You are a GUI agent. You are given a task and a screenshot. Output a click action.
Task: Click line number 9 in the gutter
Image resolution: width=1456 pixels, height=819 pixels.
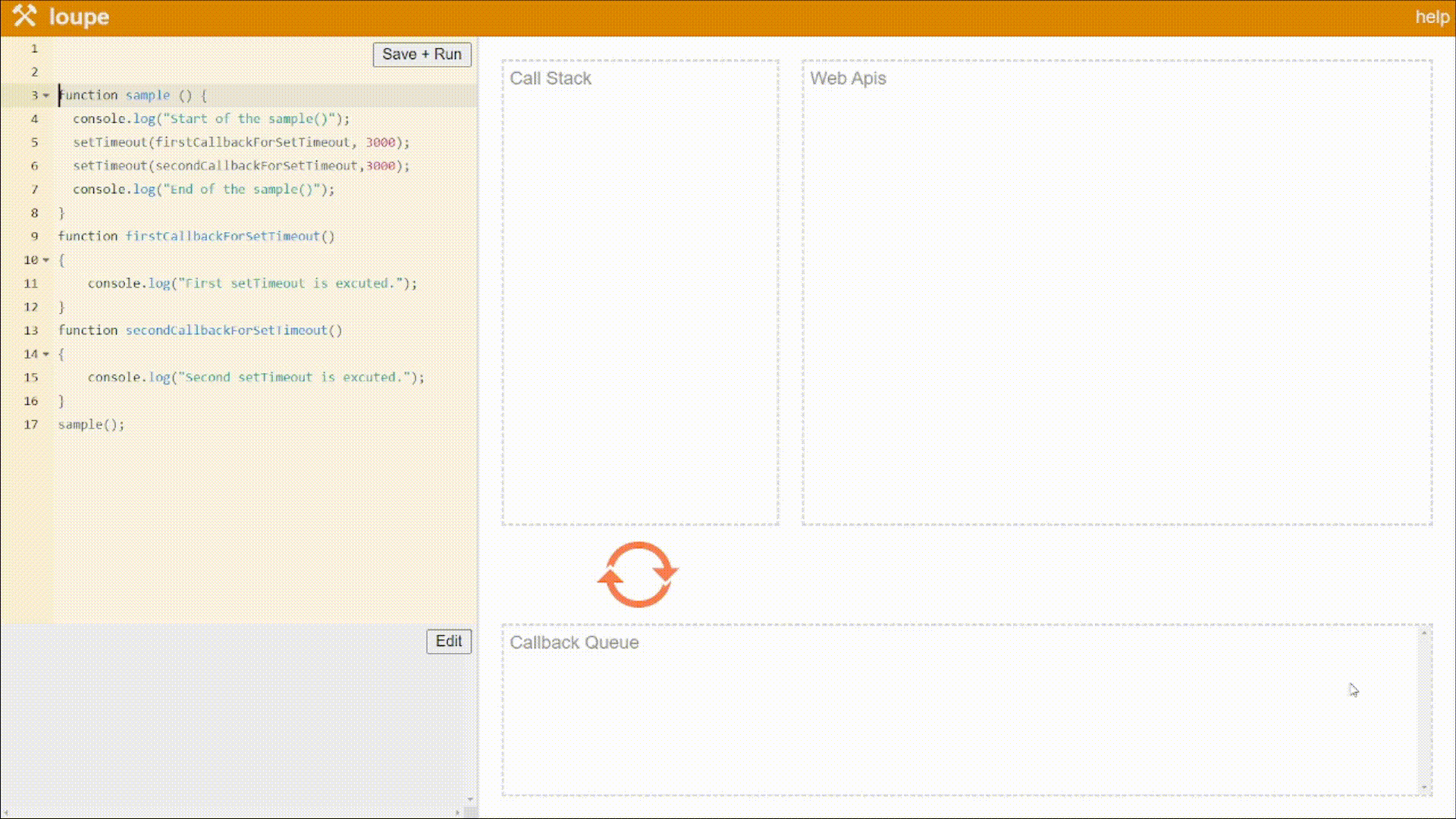[33, 237]
